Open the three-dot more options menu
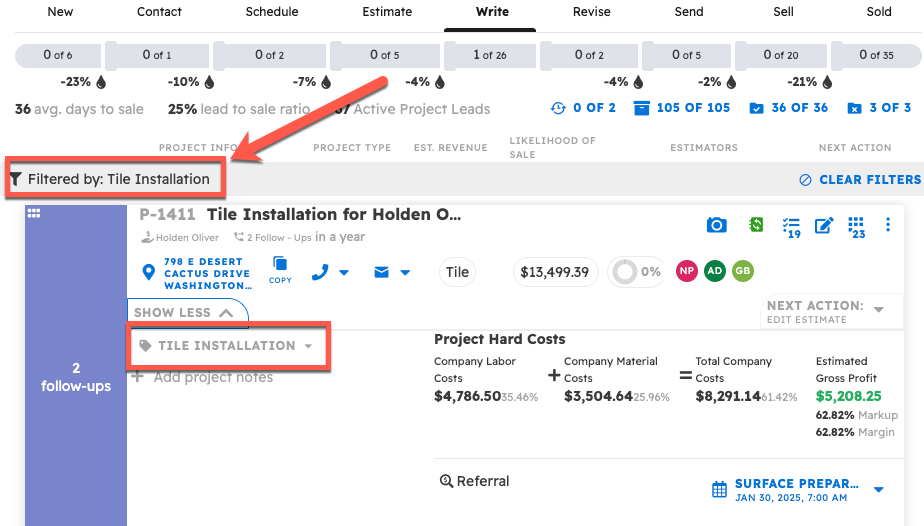Image resolution: width=924 pixels, height=526 pixels. click(x=888, y=225)
